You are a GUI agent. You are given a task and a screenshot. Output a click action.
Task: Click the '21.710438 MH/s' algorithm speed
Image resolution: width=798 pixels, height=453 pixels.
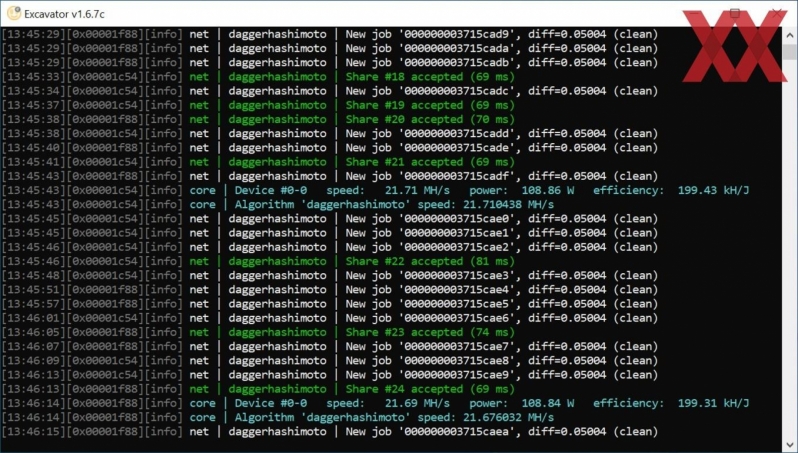tap(508, 205)
